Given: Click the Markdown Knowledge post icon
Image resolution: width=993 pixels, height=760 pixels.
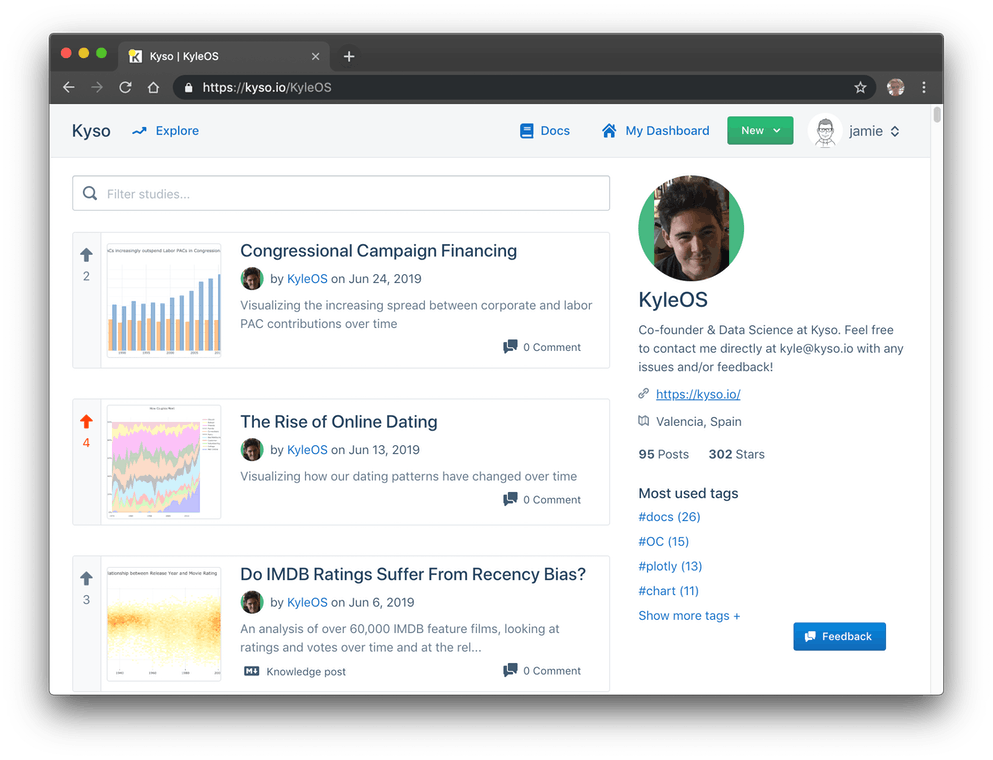Looking at the screenshot, I should coord(251,671).
